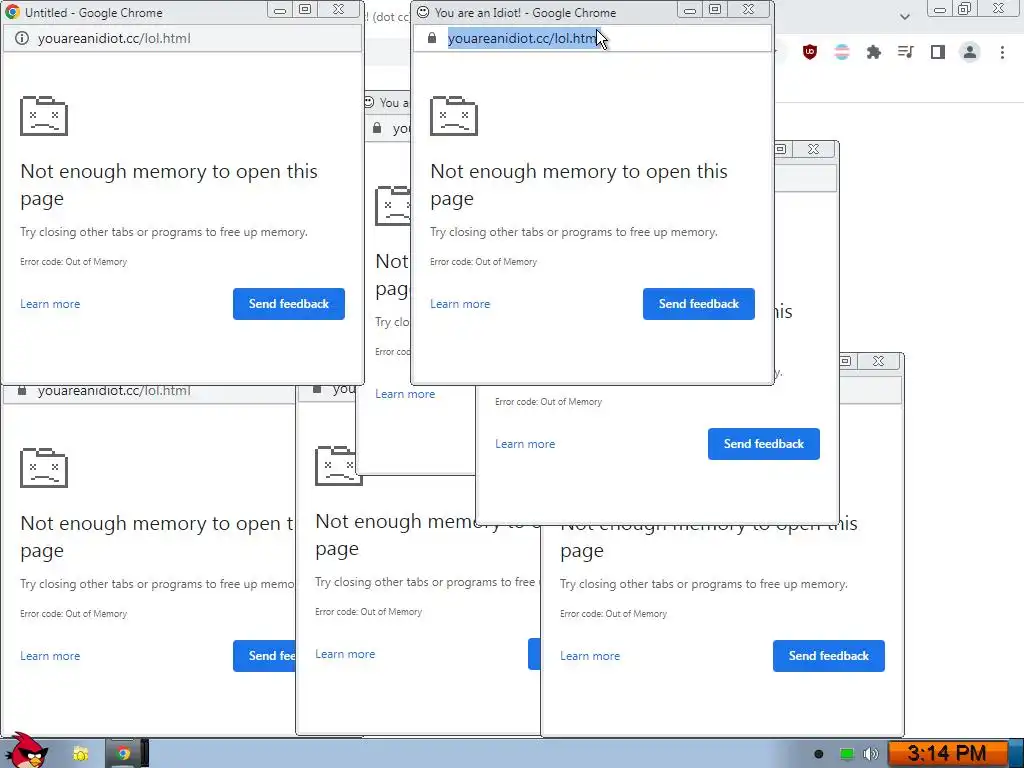Viewport: 1024px width, 768px height.
Task: Click the youareanidiot.cc URL in bottom-left popup
Action: click(114, 391)
